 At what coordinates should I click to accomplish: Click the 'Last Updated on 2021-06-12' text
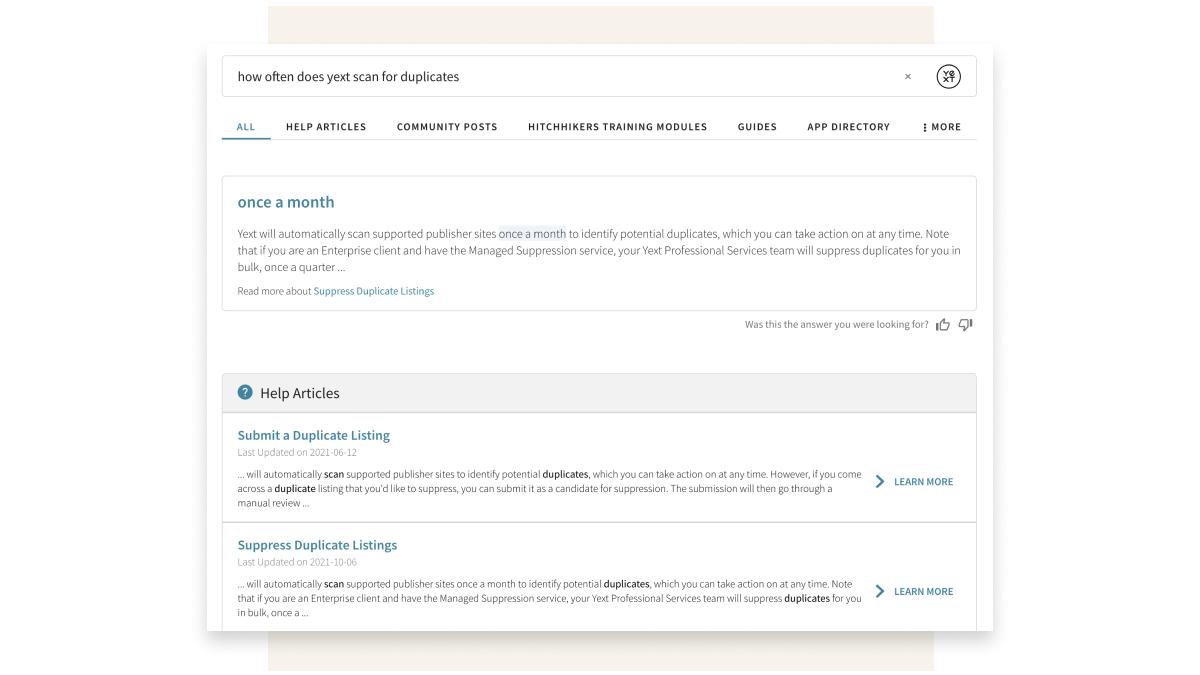297,453
